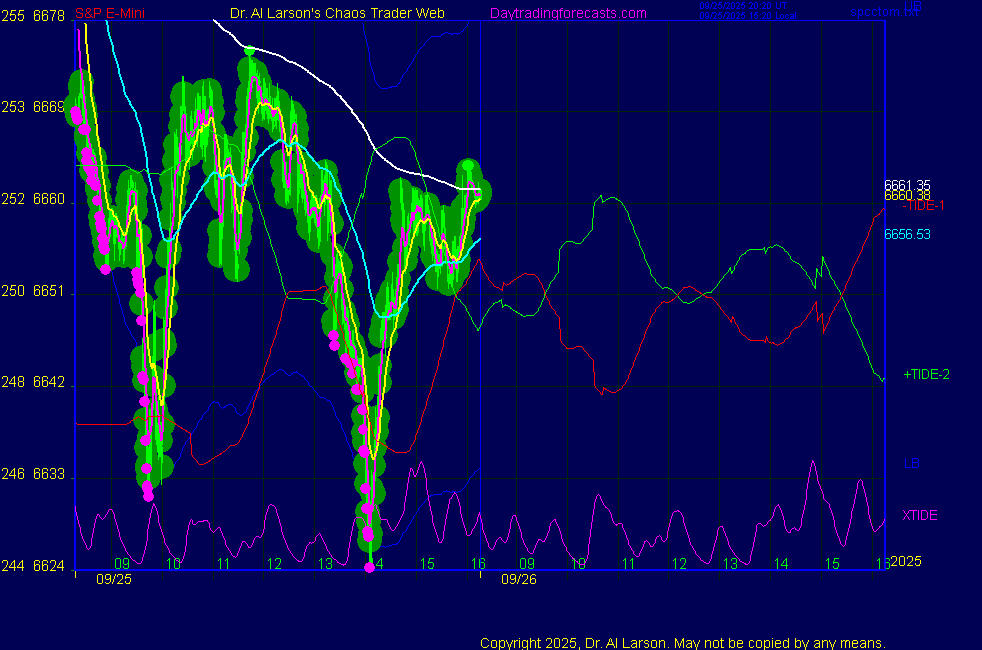Click the copyright notice text at bottom

click(x=682, y=642)
